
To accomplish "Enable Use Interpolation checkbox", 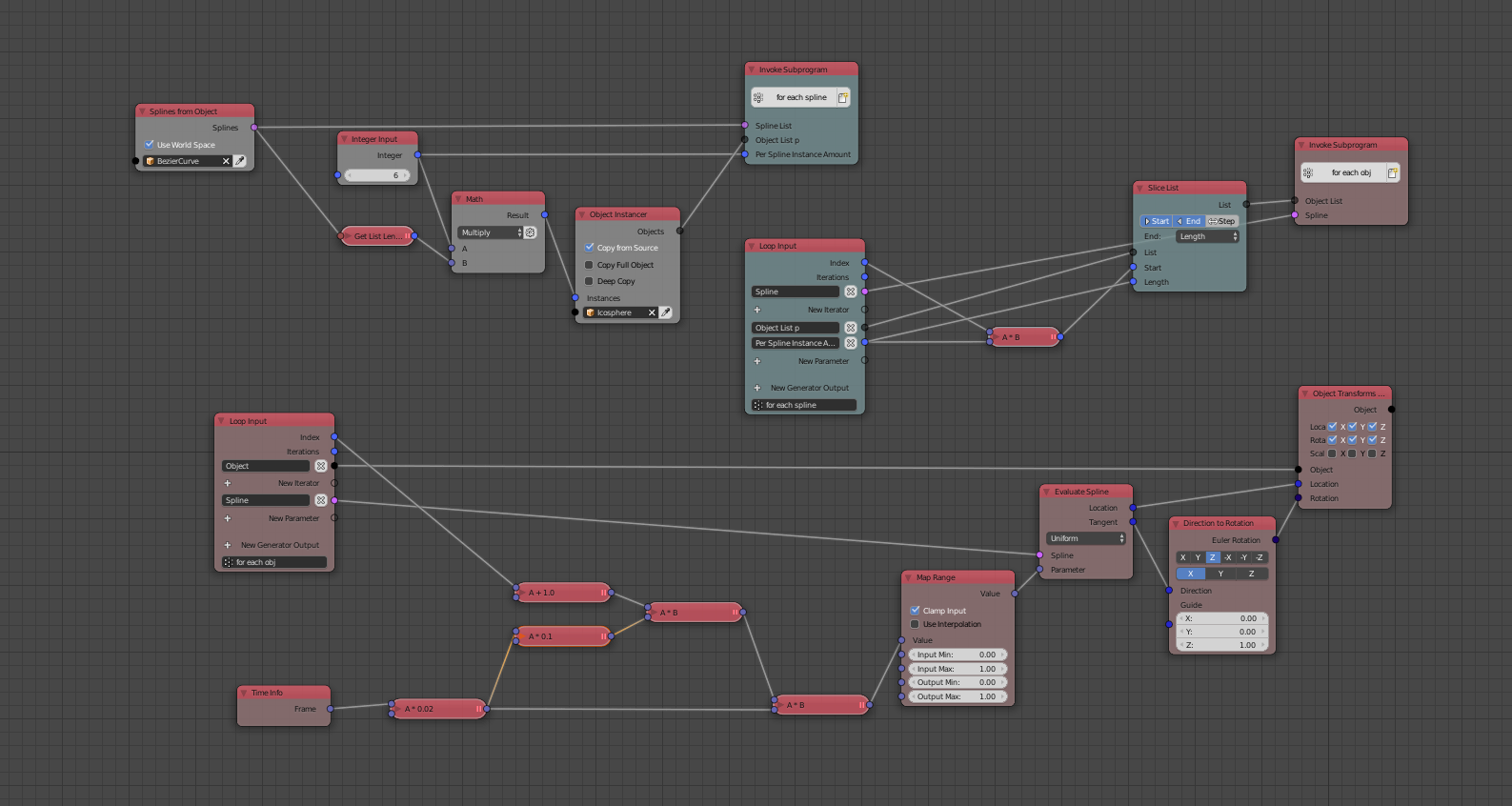I will coord(915,624).
